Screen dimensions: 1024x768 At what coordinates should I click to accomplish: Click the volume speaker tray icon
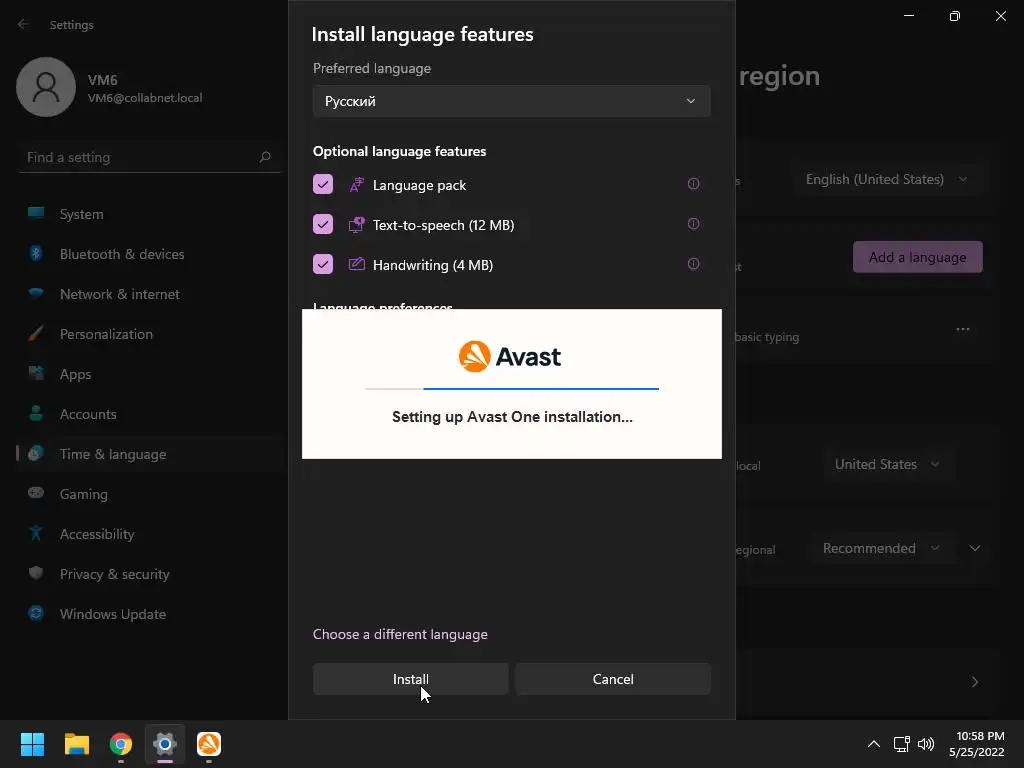[x=926, y=744]
